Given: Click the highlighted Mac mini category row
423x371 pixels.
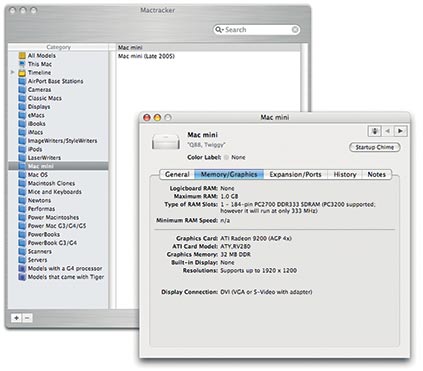Looking at the screenshot, I should pos(58,166).
